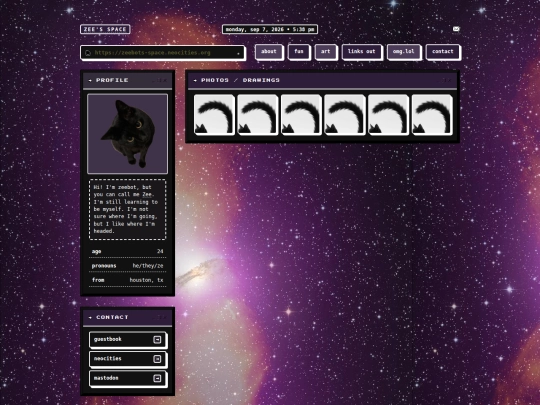This screenshot has height=405, width=540.
Task: Open the guestbook link
Action: click(x=128, y=340)
